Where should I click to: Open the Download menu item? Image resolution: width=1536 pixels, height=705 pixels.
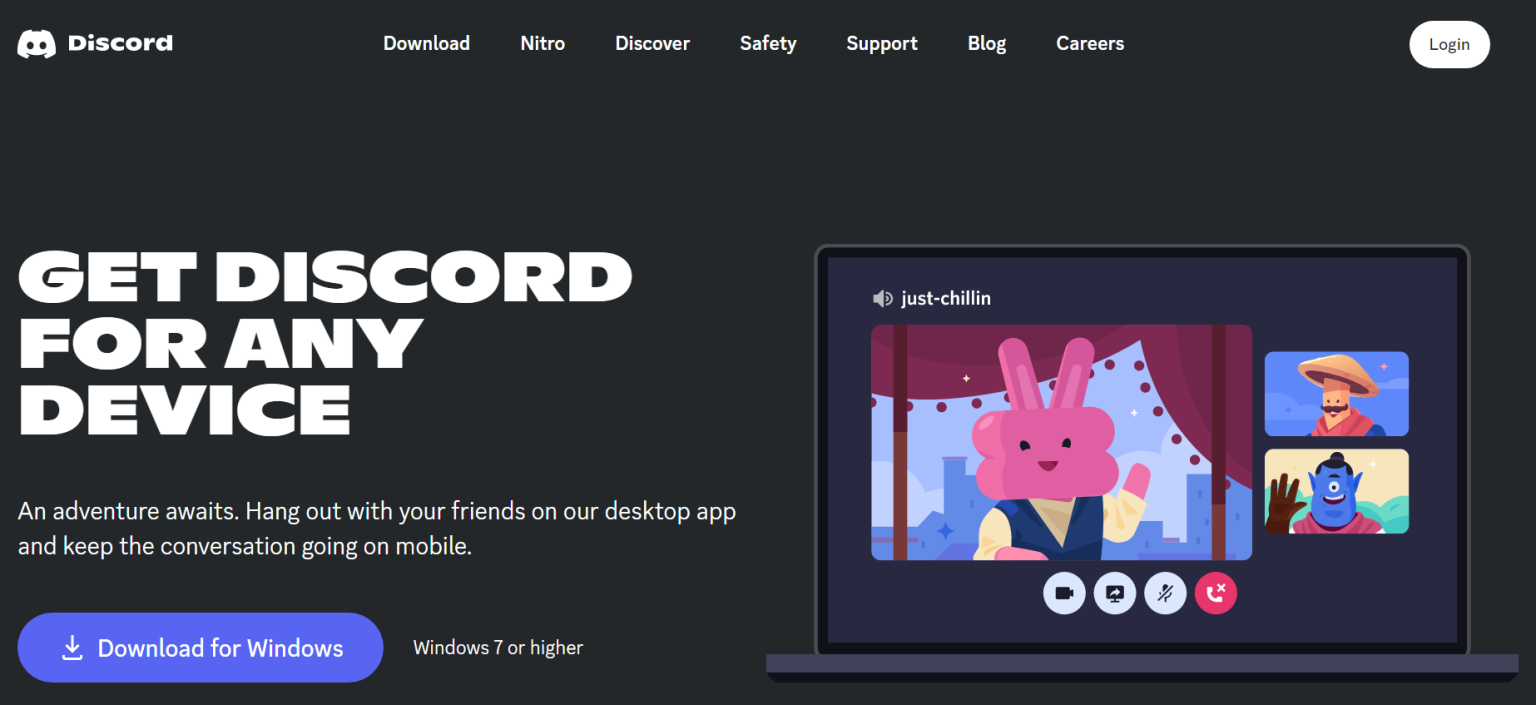(426, 43)
